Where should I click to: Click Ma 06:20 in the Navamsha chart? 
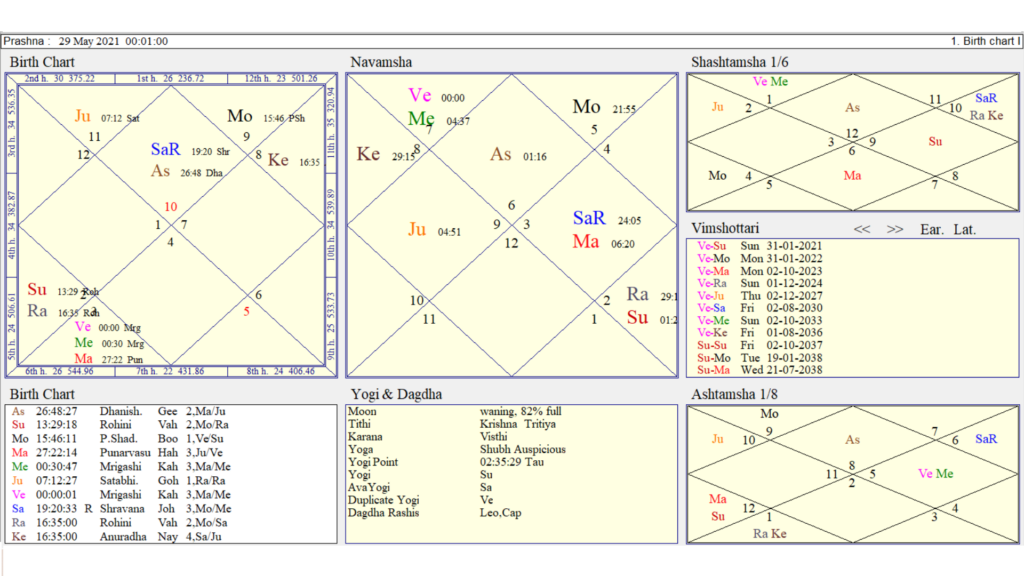pyautogui.click(x=603, y=242)
